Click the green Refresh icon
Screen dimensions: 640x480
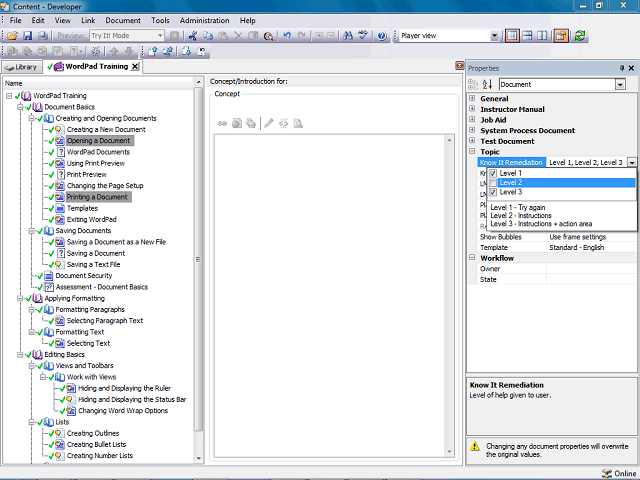pyautogui.click(x=580, y=36)
